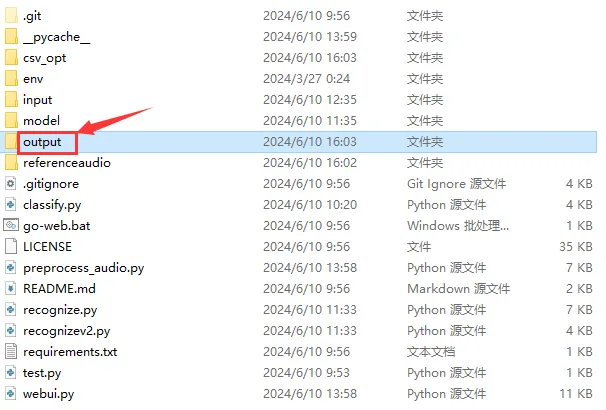Select the output folder icon

point(11,141)
